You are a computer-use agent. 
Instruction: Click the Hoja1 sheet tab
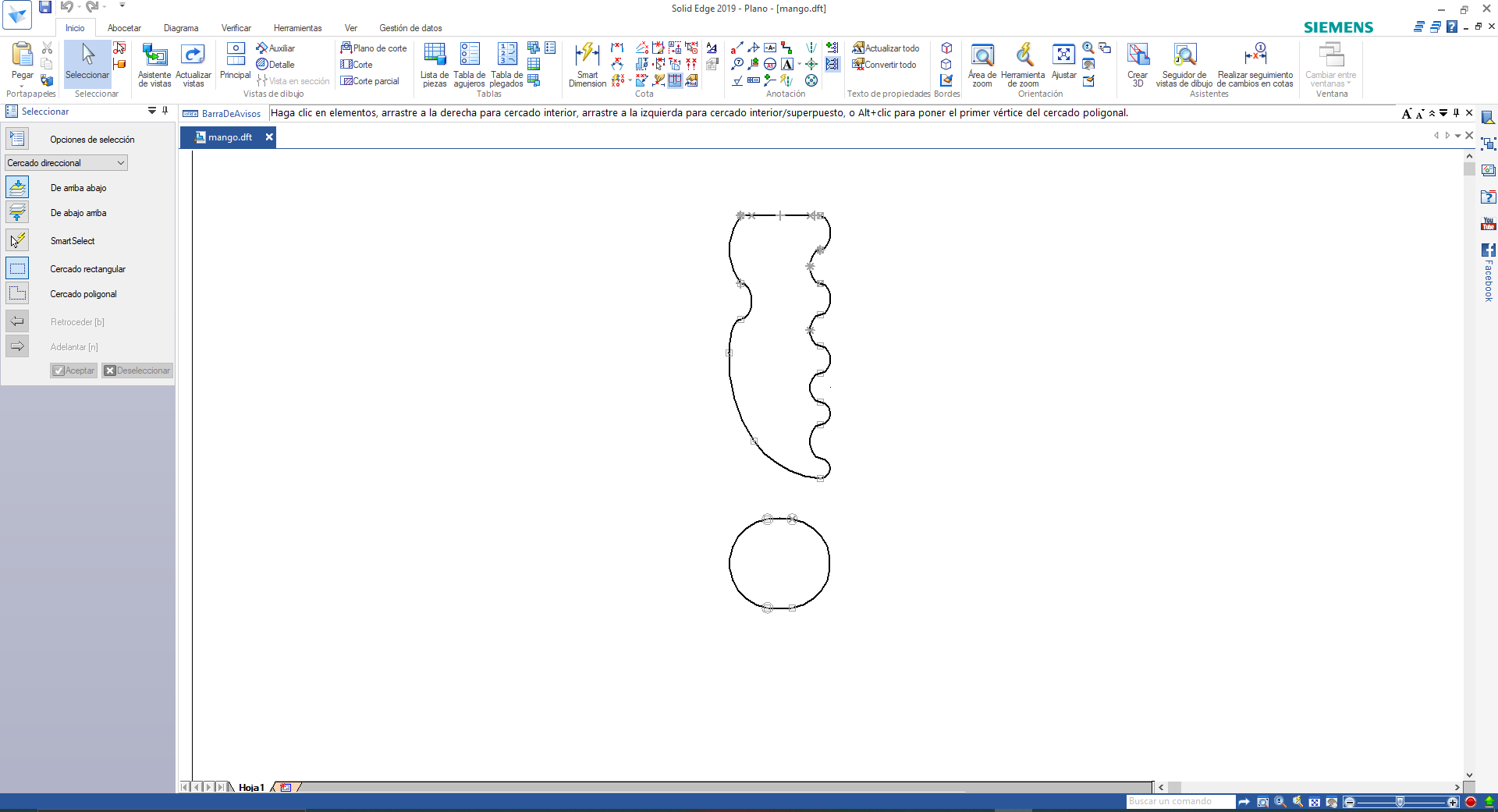click(251, 788)
